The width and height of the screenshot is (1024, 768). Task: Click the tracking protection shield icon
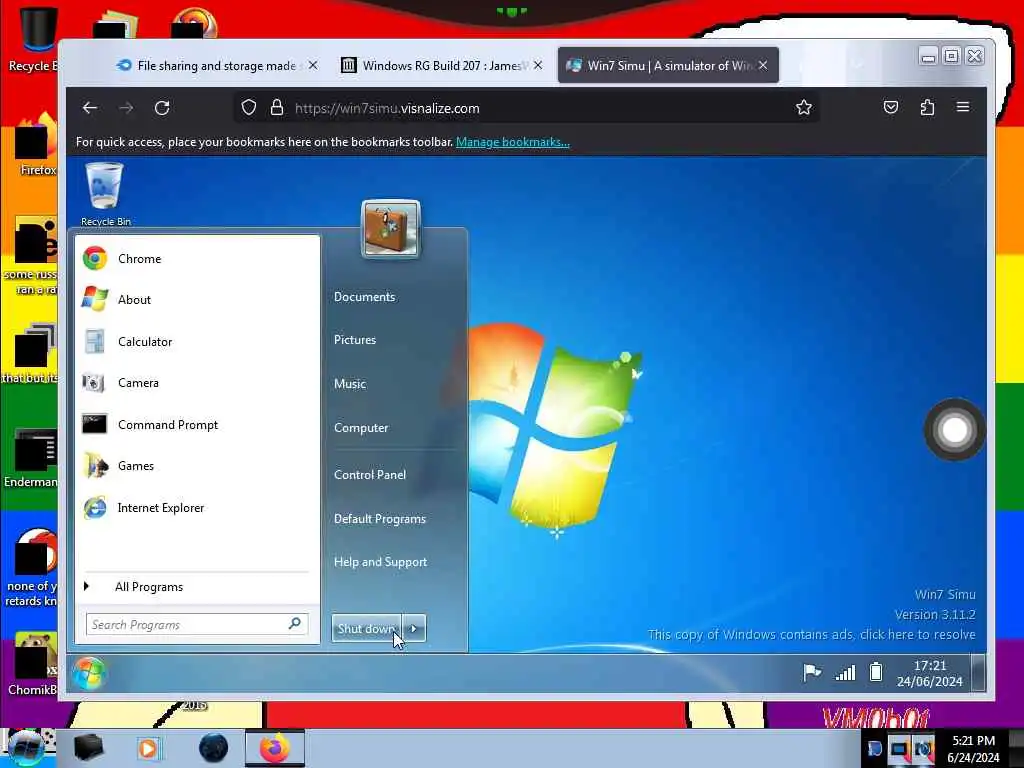[x=249, y=108]
